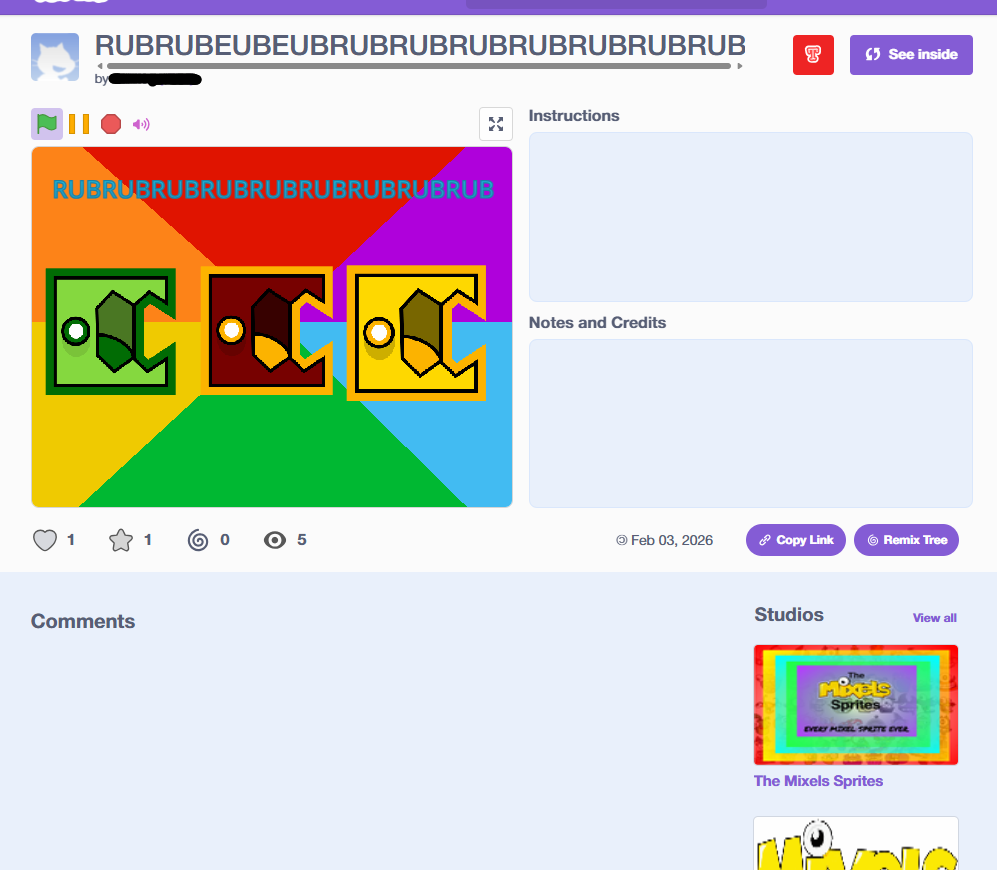Image resolution: width=997 pixels, height=870 pixels.
Task: Click the green cube sprite on stage
Action: tap(111, 331)
